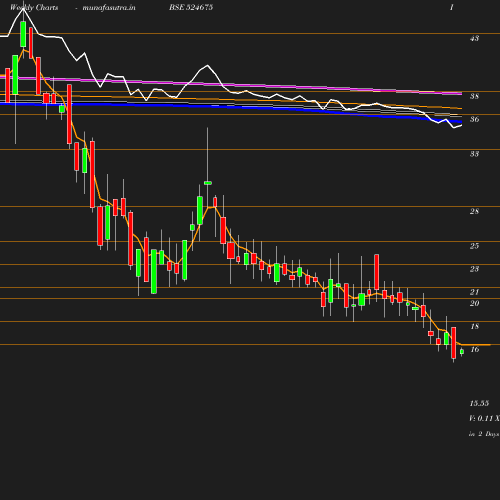Click price axis label 25
The width and height of the screenshot is (500, 500).
(x=474, y=246)
